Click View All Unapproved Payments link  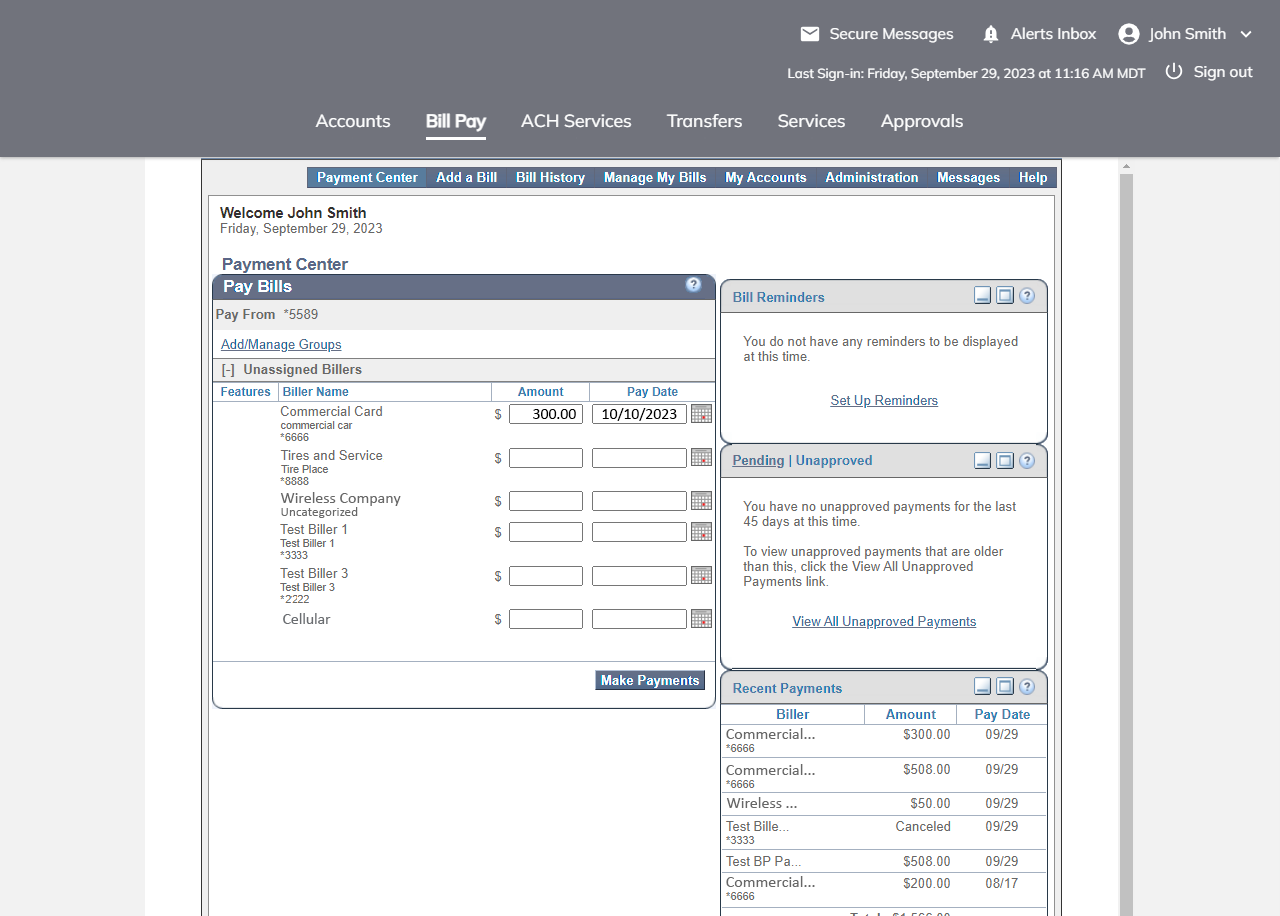(884, 622)
